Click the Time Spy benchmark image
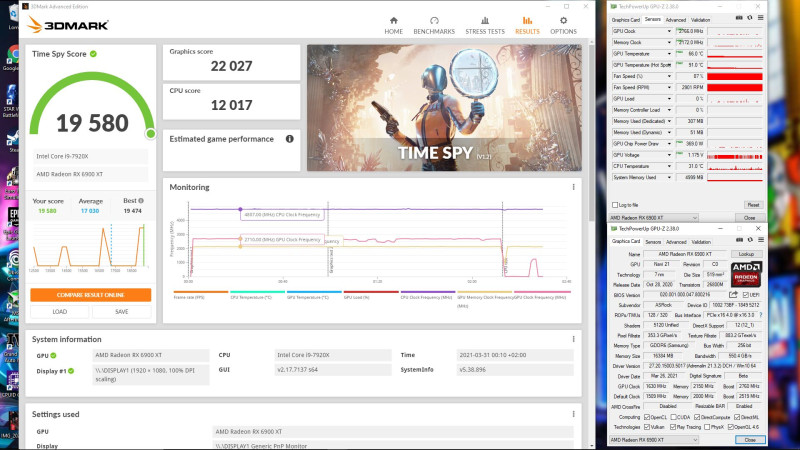 point(444,108)
